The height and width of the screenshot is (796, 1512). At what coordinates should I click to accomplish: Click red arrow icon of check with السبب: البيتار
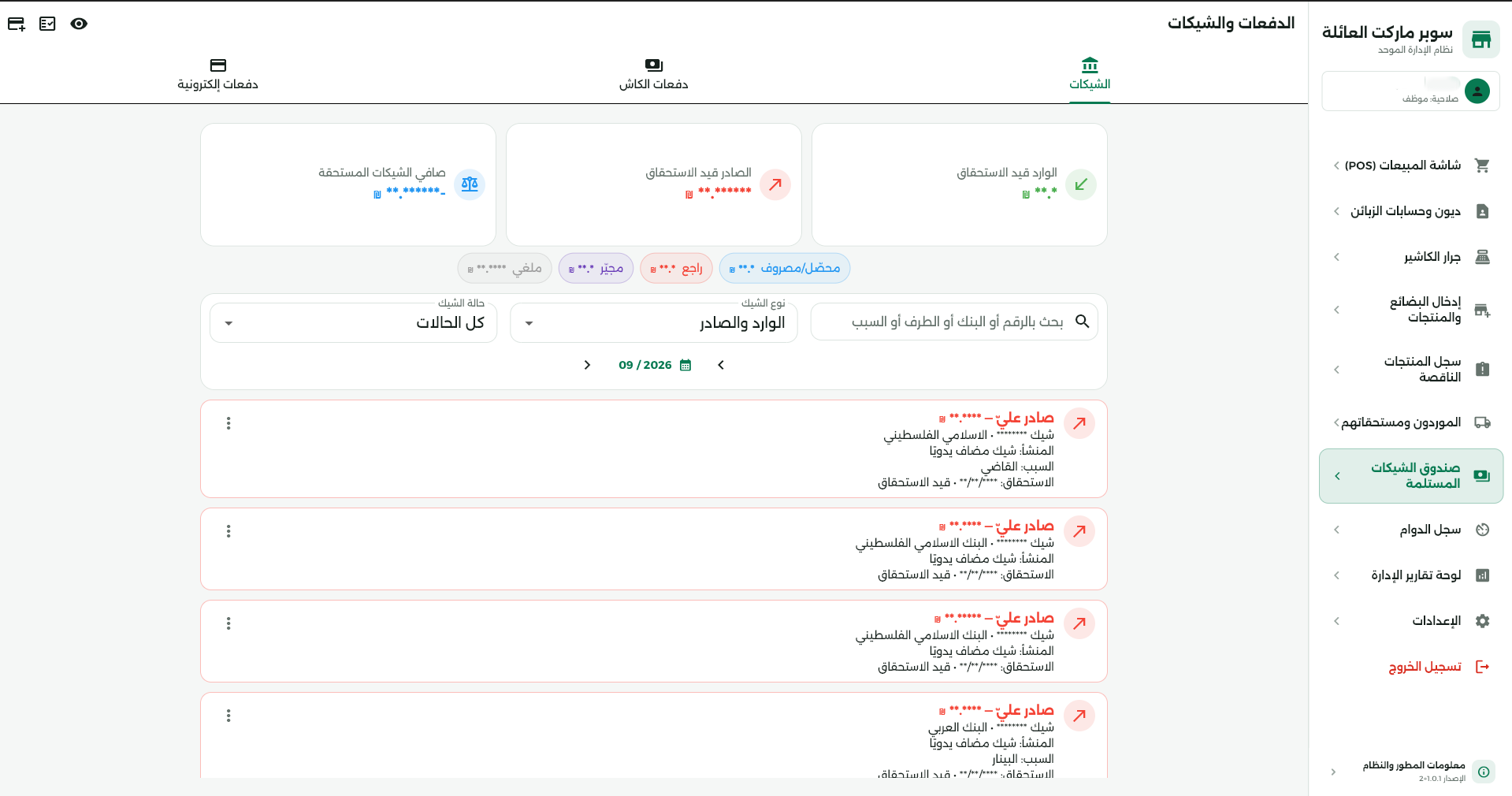pos(1079,716)
